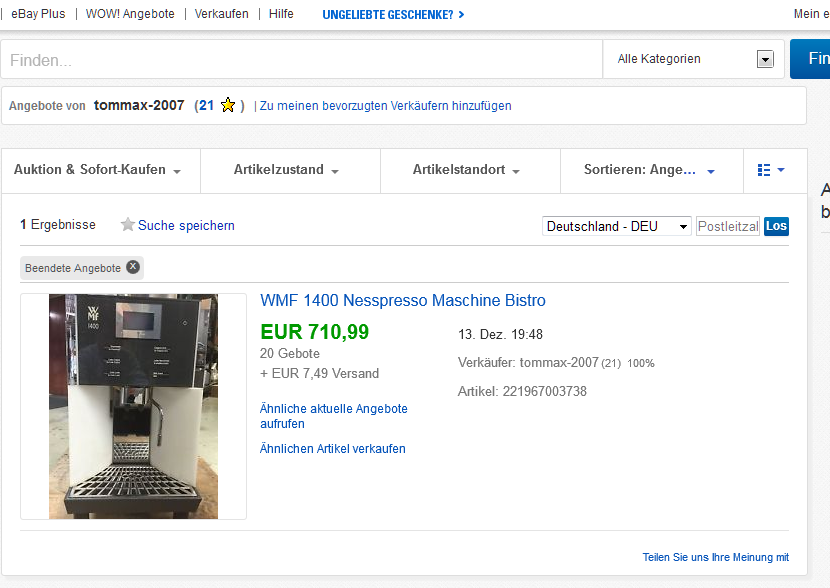830x588 pixels.
Task: Go to the Verkaufen menu item
Action: (x=221, y=14)
